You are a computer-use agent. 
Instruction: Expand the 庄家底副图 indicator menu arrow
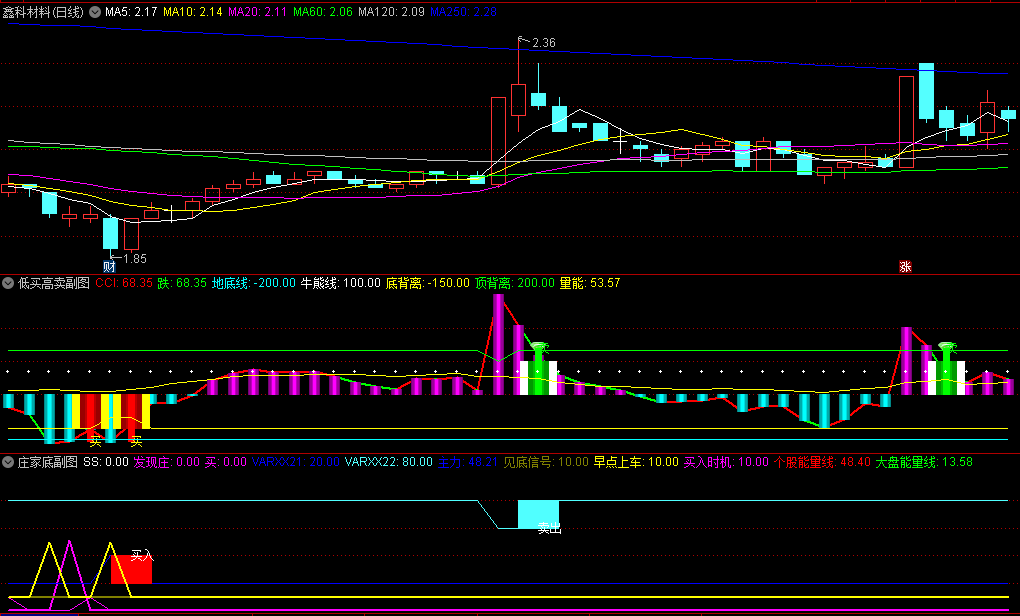click(8, 462)
